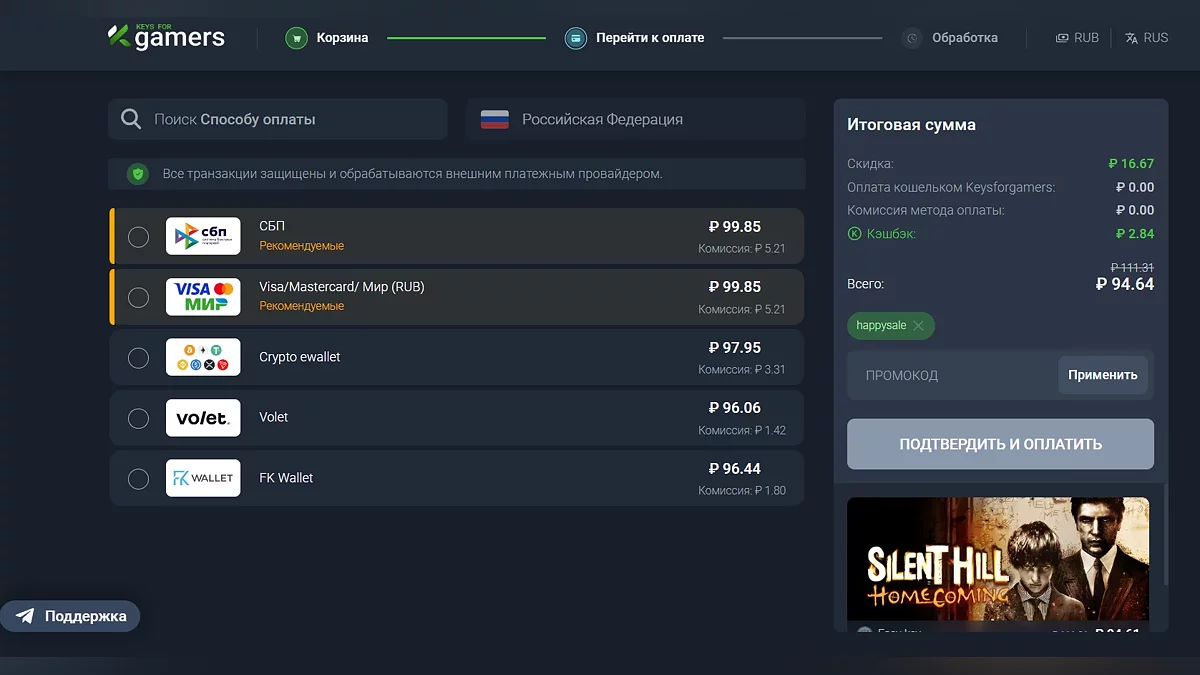This screenshot has width=1200, height=675.
Task: Select the СБП radio button
Action: pos(139,237)
